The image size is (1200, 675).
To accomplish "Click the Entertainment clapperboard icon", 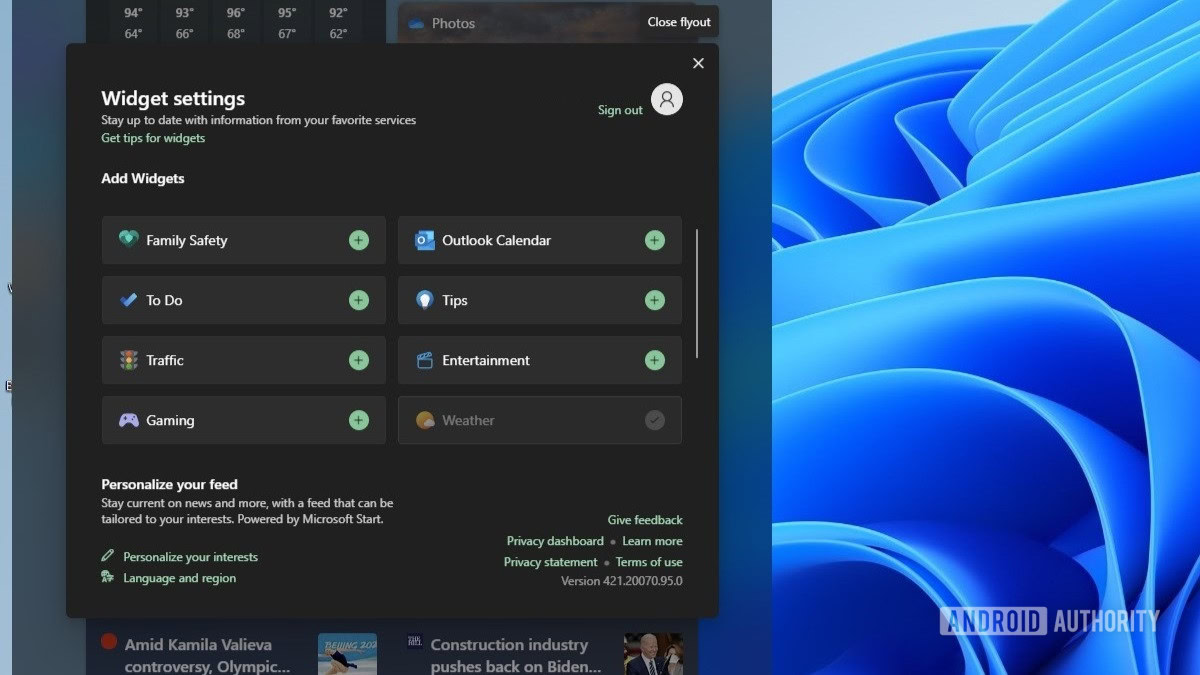I will [x=424, y=360].
